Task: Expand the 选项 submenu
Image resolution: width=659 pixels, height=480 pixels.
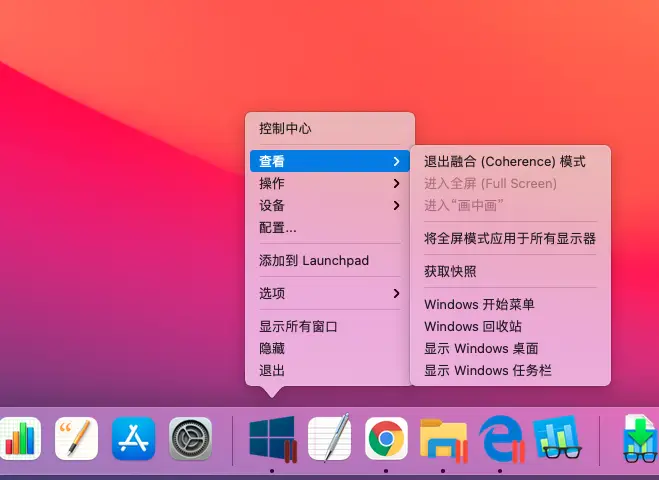Action: [x=330, y=293]
